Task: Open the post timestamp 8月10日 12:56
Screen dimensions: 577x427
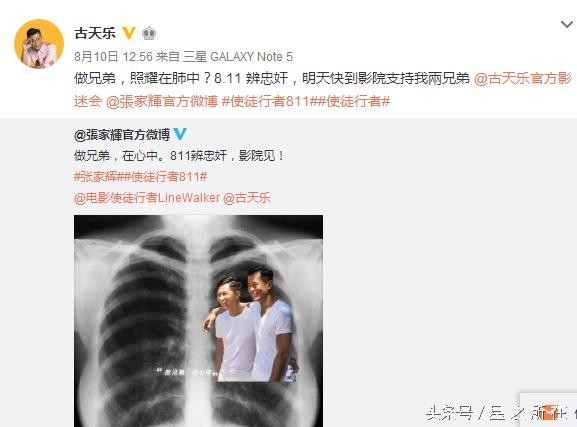Action: click(113, 57)
